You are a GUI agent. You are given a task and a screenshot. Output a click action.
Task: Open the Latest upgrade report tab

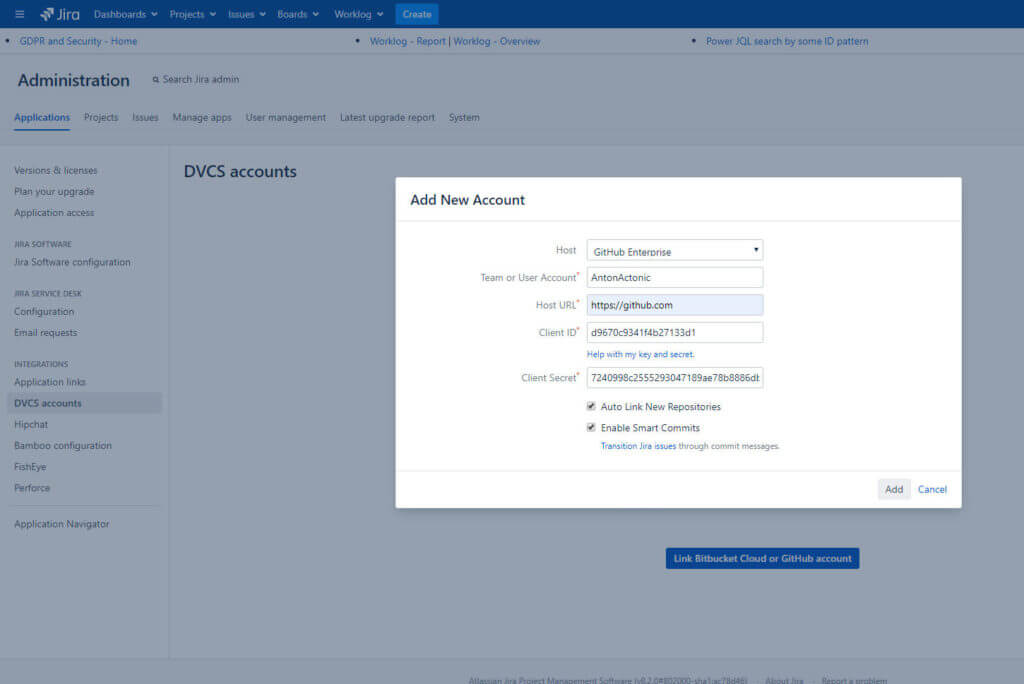pos(387,118)
